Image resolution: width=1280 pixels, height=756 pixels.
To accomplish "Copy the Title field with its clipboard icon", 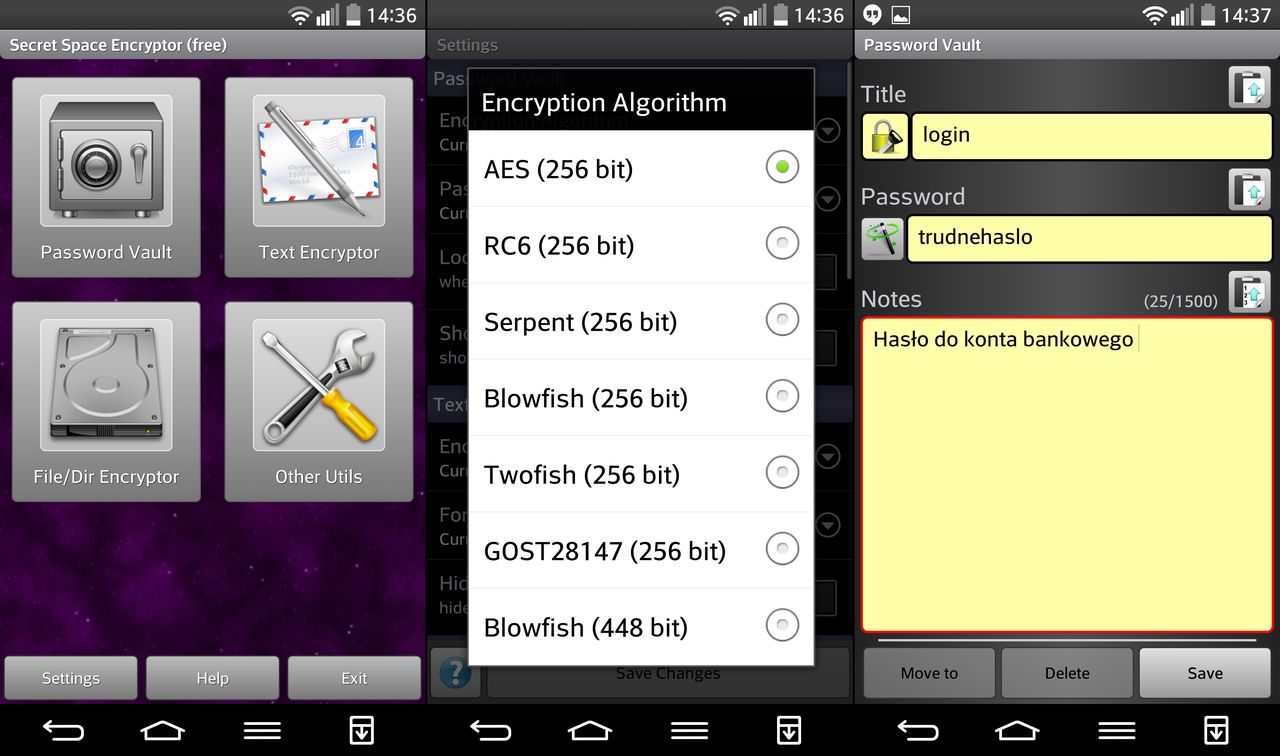I will [x=1250, y=87].
